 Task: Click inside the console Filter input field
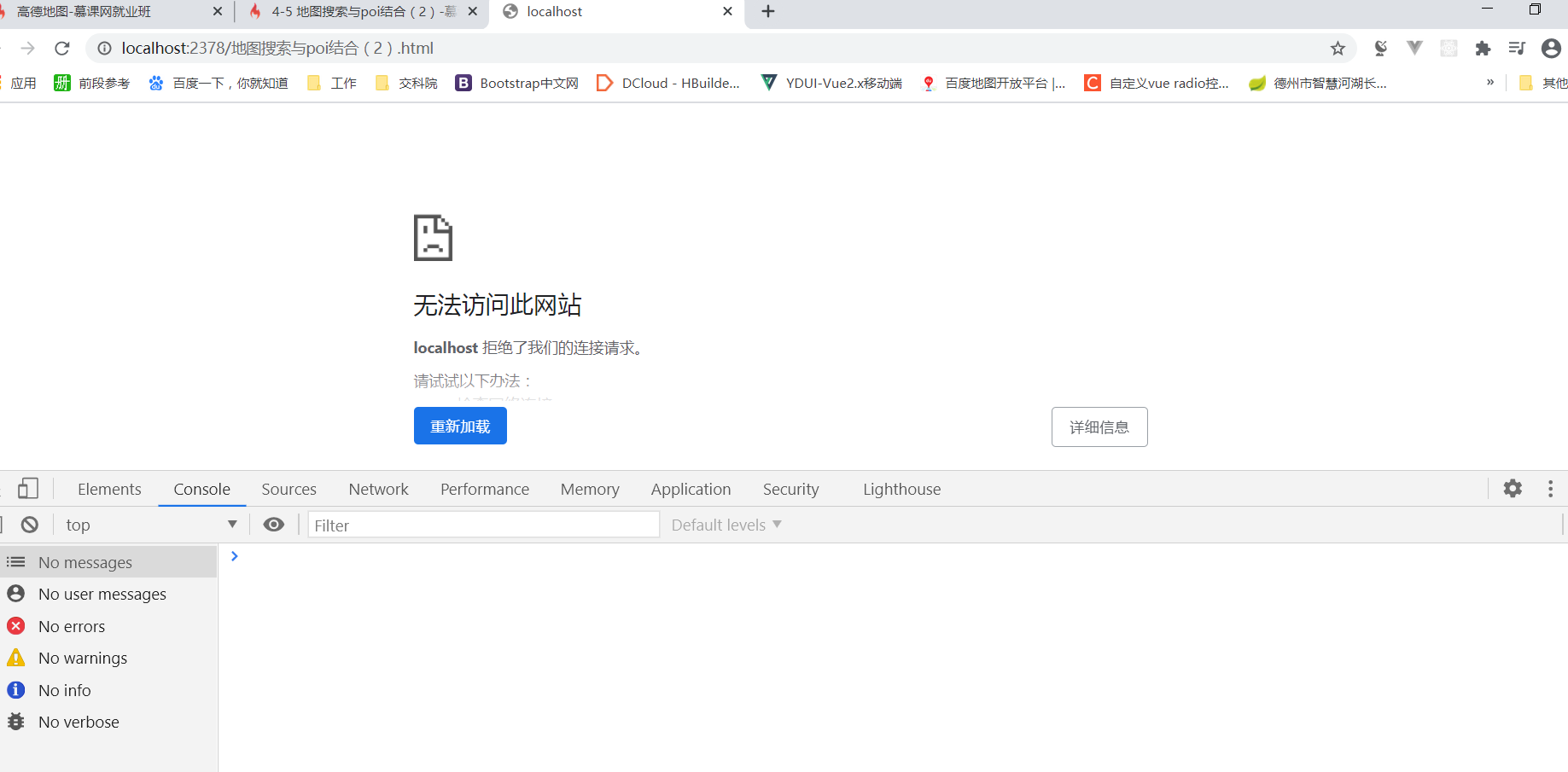click(482, 525)
